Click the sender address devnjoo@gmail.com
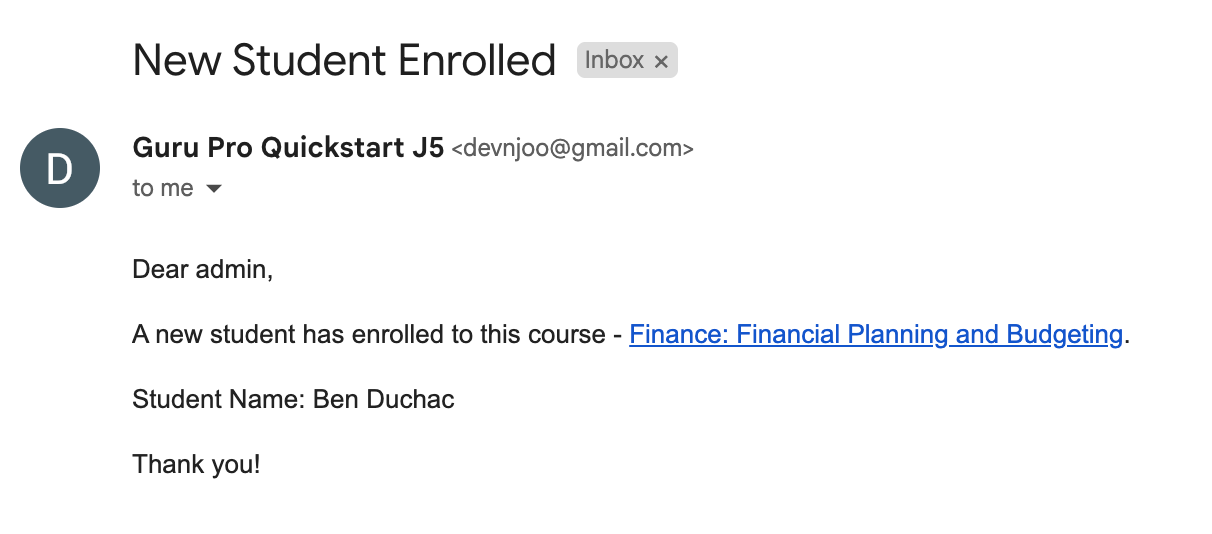This screenshot has width=1212, height=534. (x=572, y=149)
